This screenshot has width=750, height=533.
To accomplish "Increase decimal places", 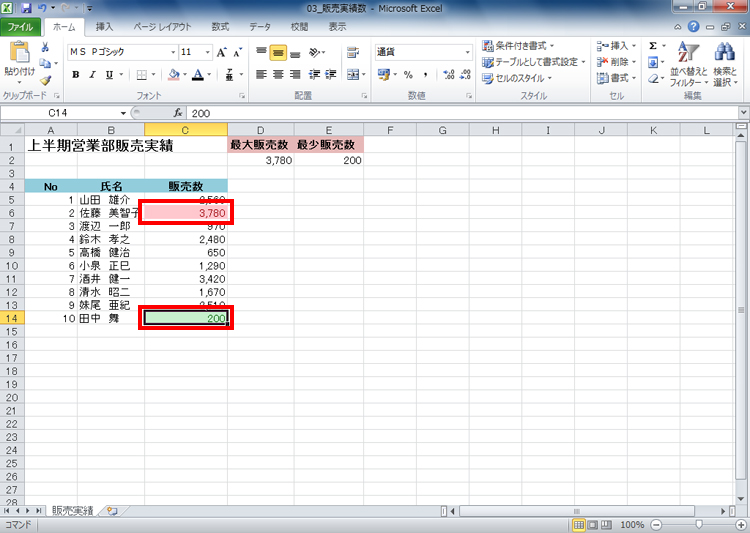I will (449, 74).
